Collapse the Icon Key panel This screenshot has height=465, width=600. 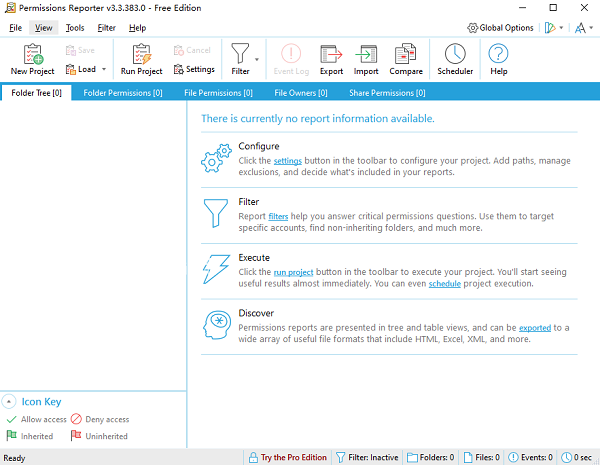point(8,402)
